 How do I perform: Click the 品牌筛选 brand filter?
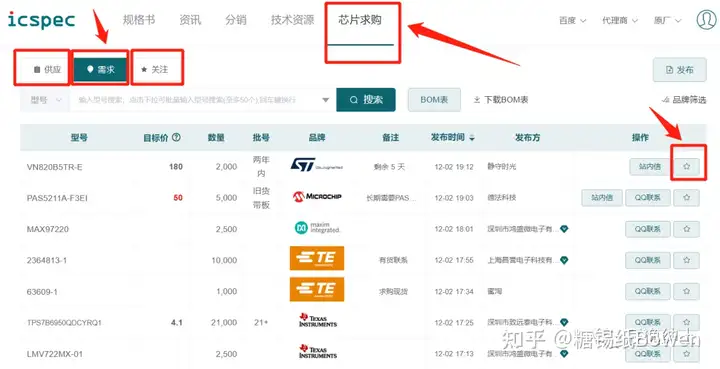pos(684,100)
